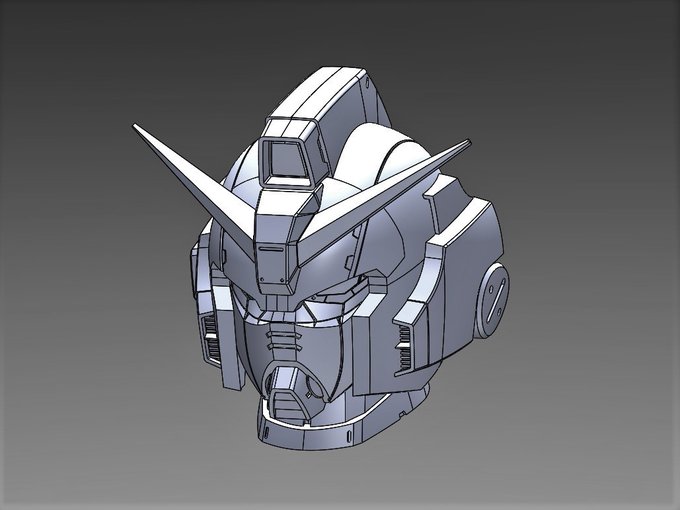Click the circular disc on helmet side

[x=492, y=300]
